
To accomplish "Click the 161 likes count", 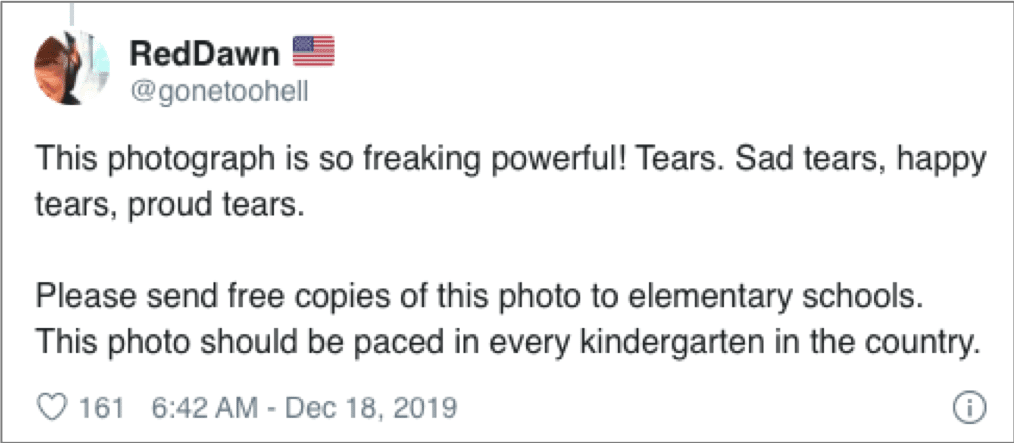I will point(100,408).
